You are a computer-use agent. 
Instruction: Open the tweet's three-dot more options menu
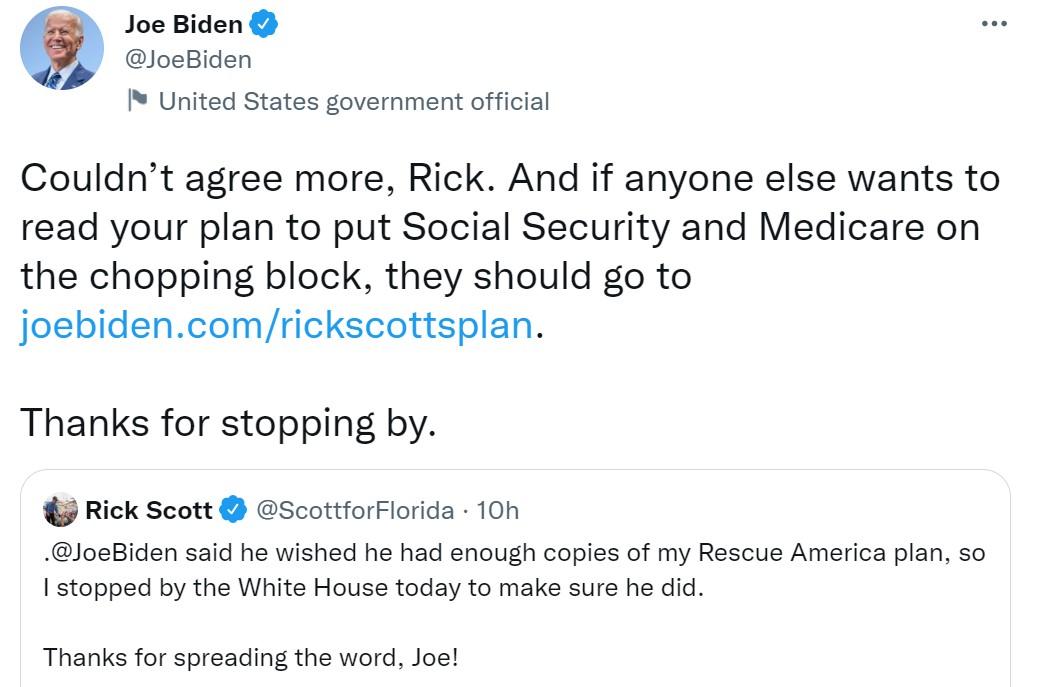coord(994,22)
